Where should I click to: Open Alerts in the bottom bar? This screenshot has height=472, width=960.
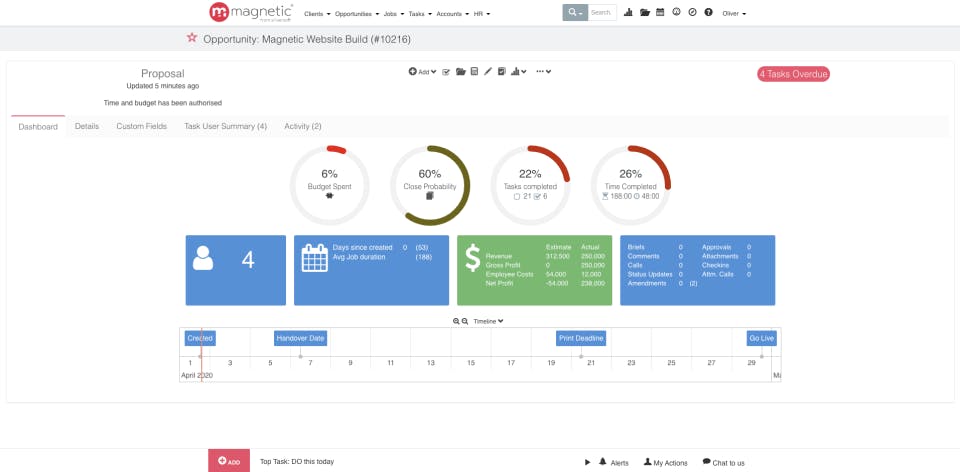click(x=613, y=462)
